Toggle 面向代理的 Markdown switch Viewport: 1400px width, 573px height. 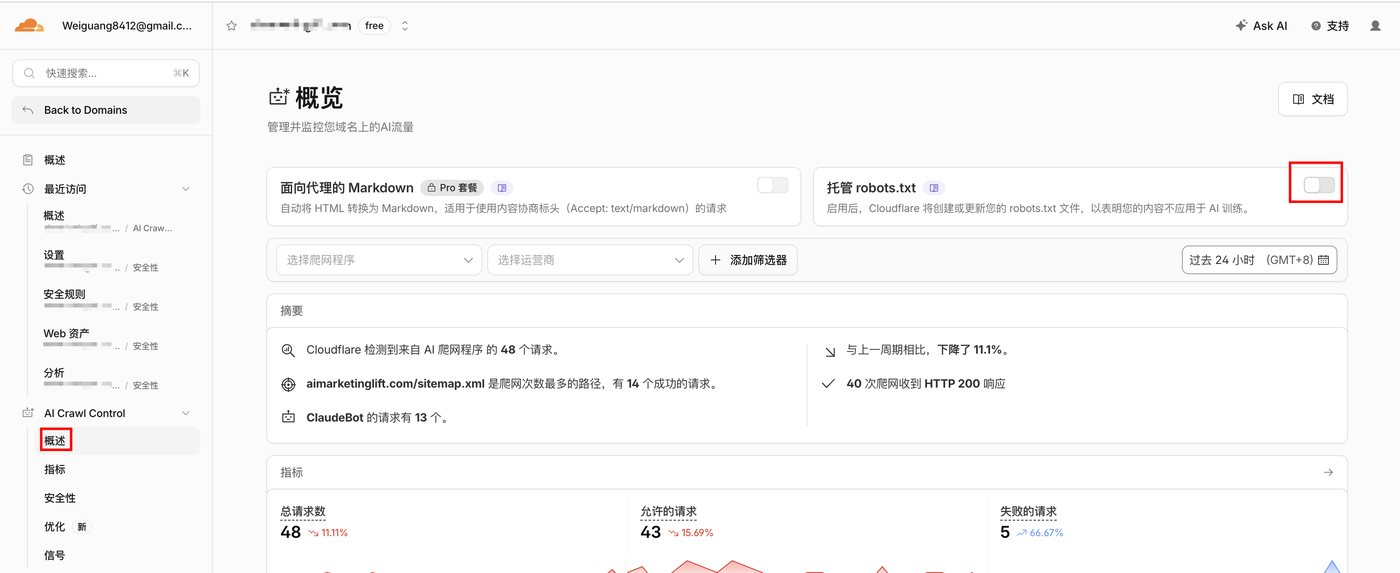(x=772, y=185)
